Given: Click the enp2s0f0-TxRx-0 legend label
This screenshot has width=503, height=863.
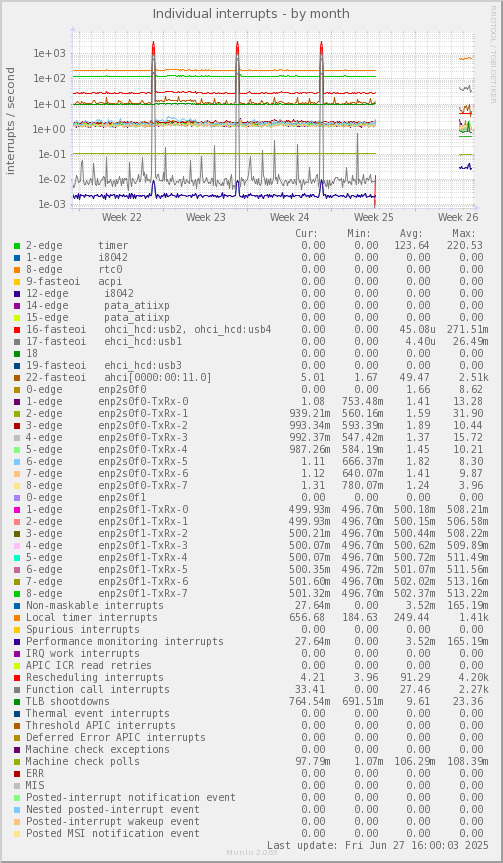Looking at the screenshot, I should click(143, 401).
